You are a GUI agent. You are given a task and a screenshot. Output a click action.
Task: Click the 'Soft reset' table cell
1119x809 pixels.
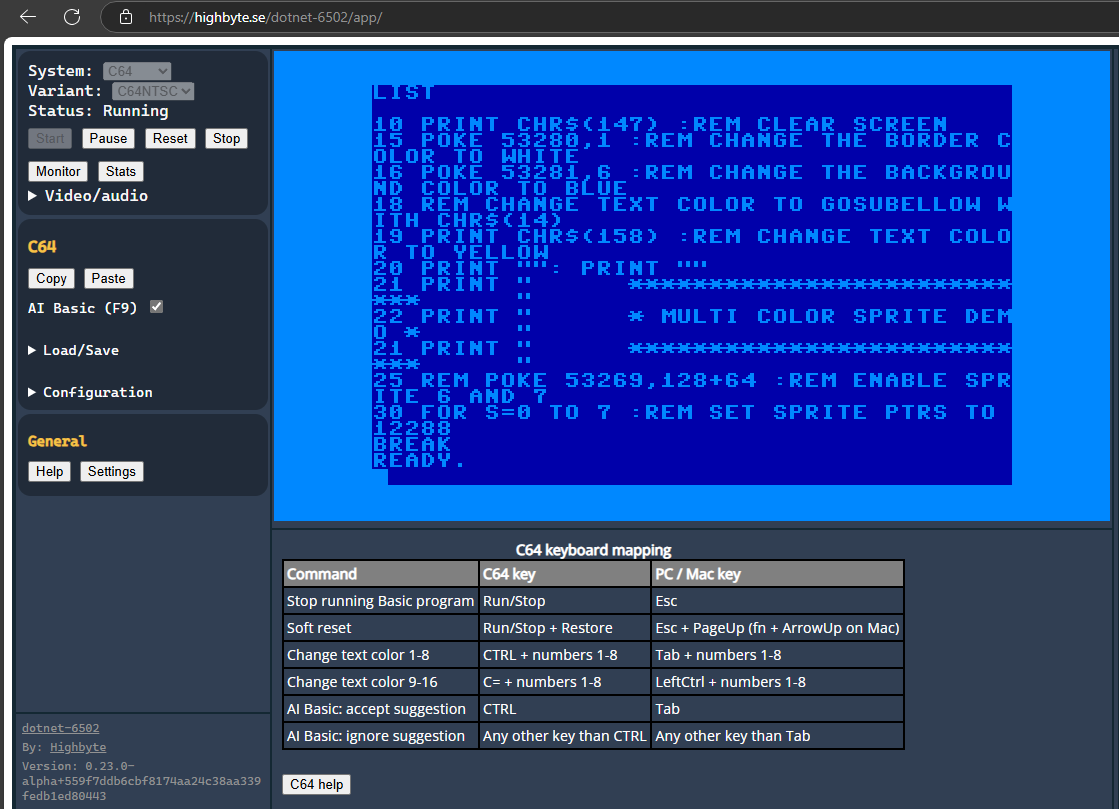pyautogui.click(x=380, y=628)
